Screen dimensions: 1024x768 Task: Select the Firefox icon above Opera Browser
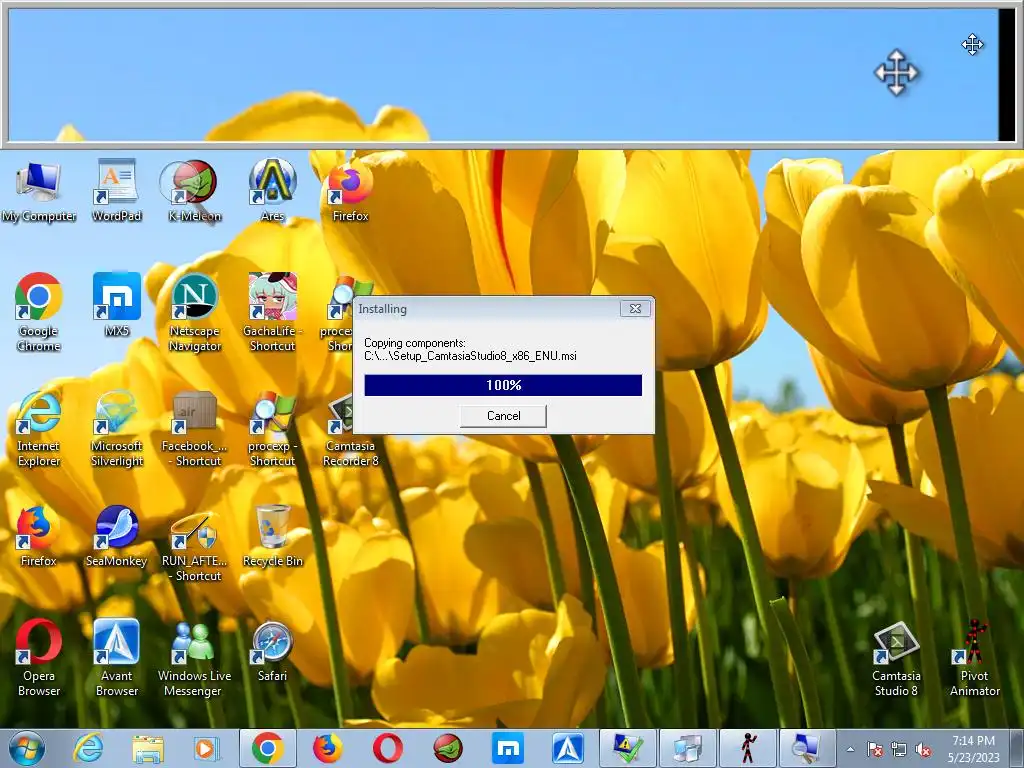(x=39, y=535)
